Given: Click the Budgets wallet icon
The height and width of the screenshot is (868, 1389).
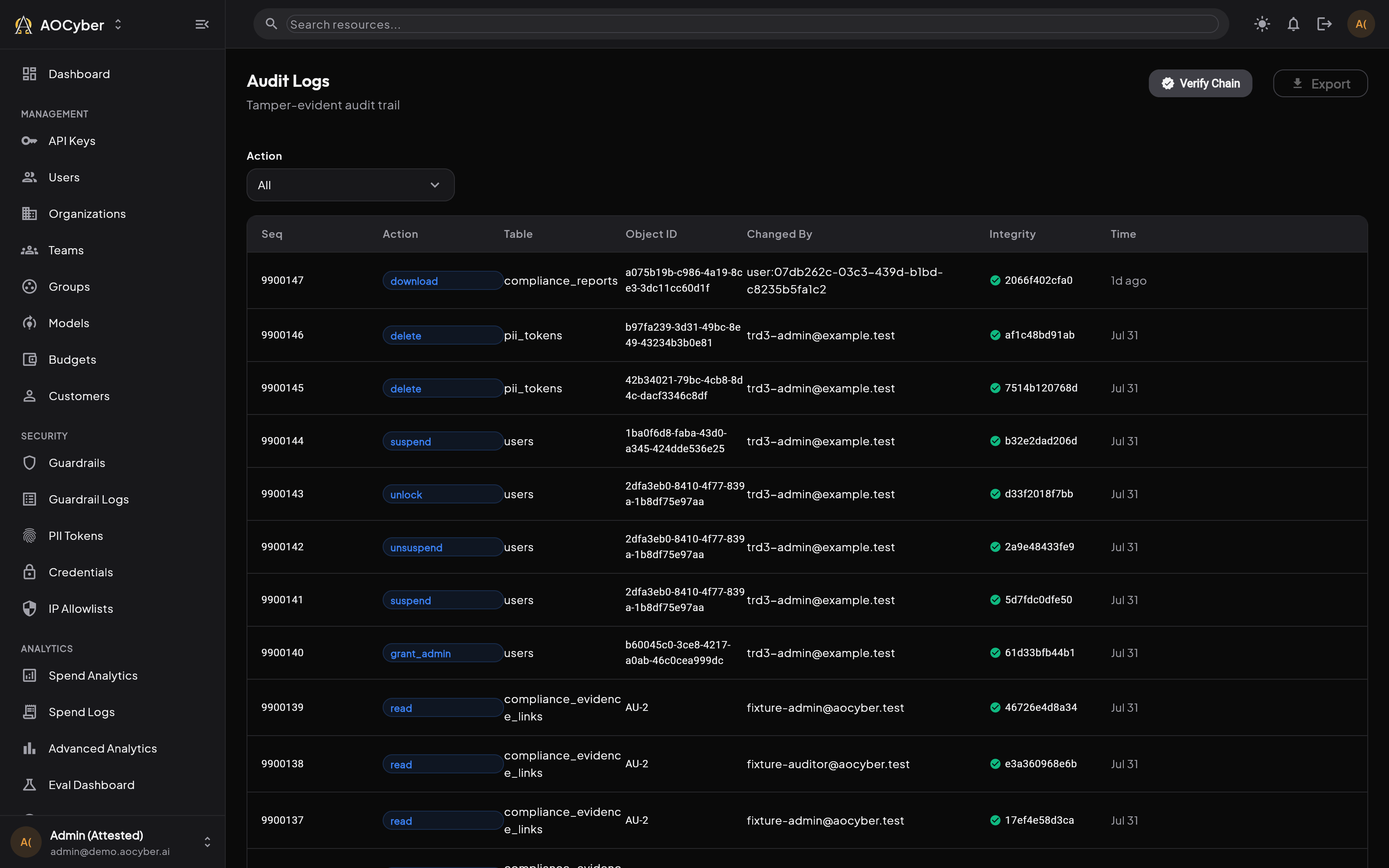Looking at the screenshot, I should [29, 359].
